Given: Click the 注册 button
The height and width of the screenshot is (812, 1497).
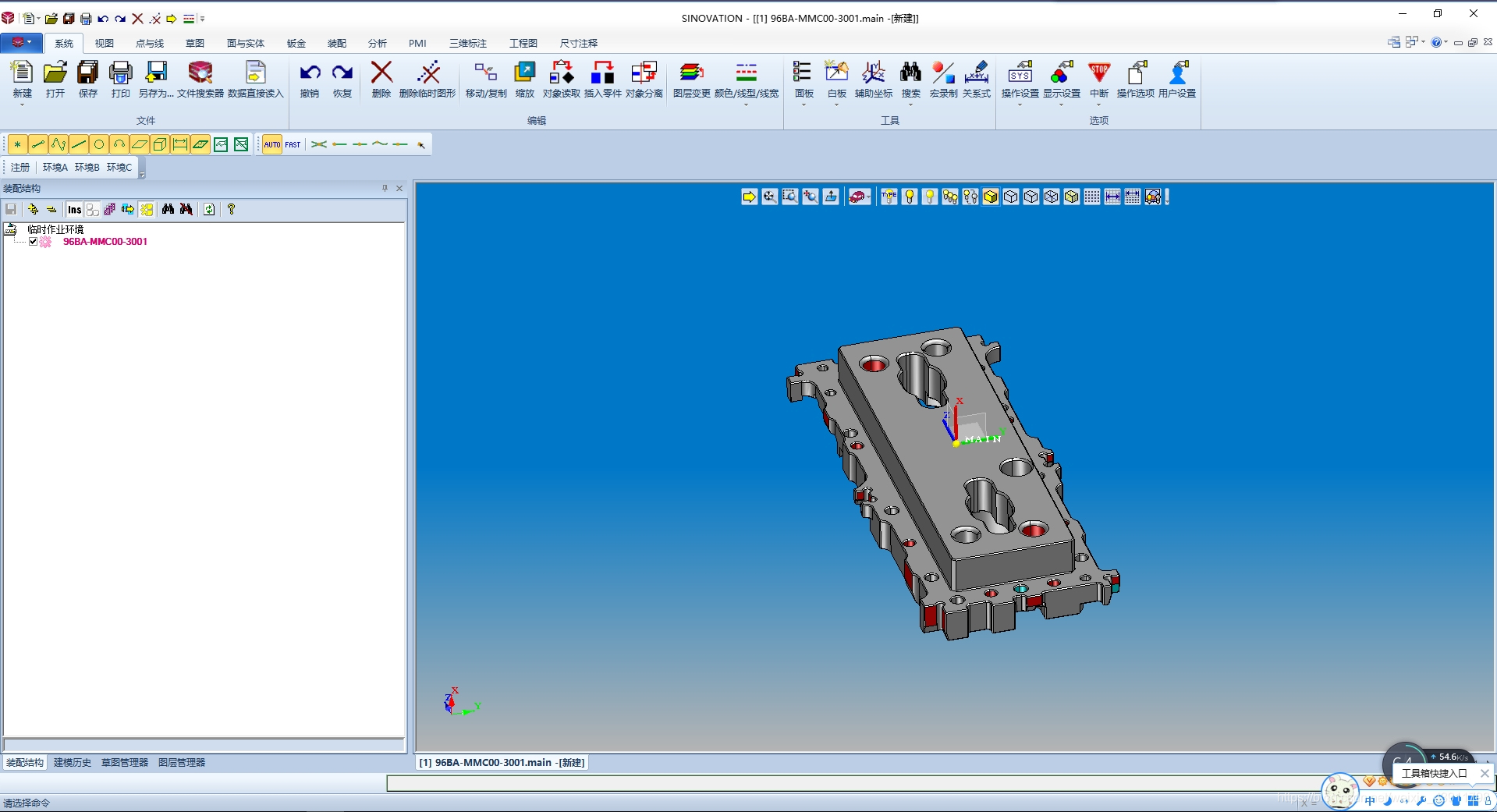Looking at the screenshot, I should click(x=20, y=167).
